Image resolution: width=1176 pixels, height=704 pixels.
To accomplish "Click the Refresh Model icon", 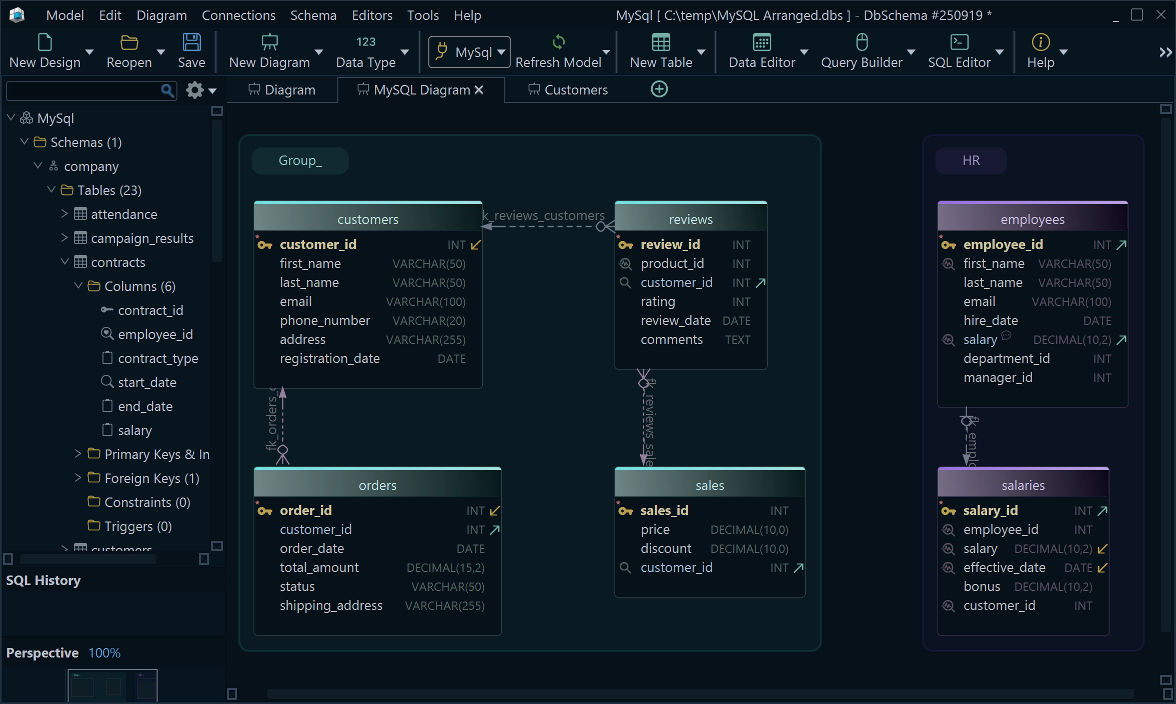I will [x=558, y=42].
